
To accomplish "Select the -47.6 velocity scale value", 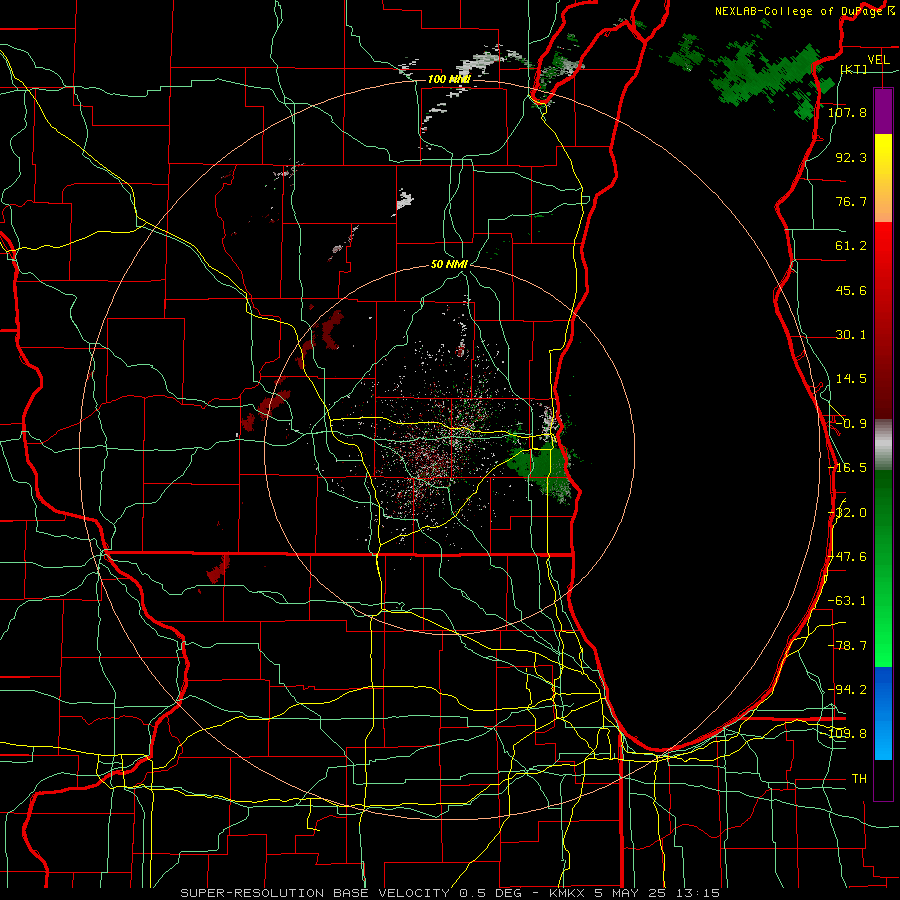I will click(x=847, y=557).
